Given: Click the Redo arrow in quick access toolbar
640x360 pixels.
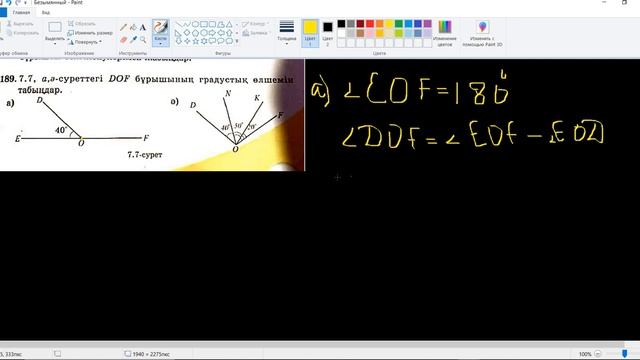Looking at the screenshot, I should pyautogui.click(x=17, y=2).
